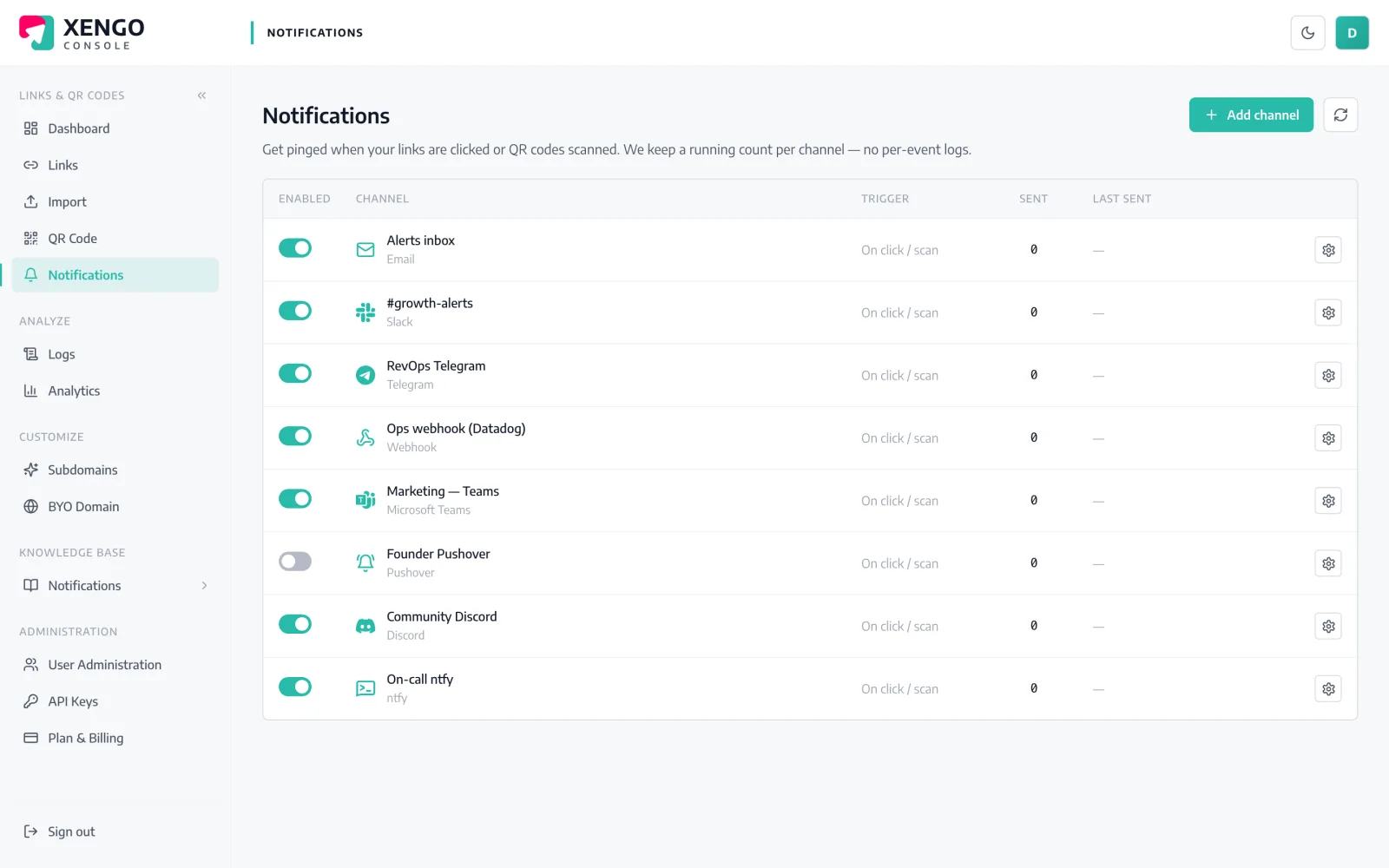
Task: Open Subdomains under Customize
Action: 115,470
